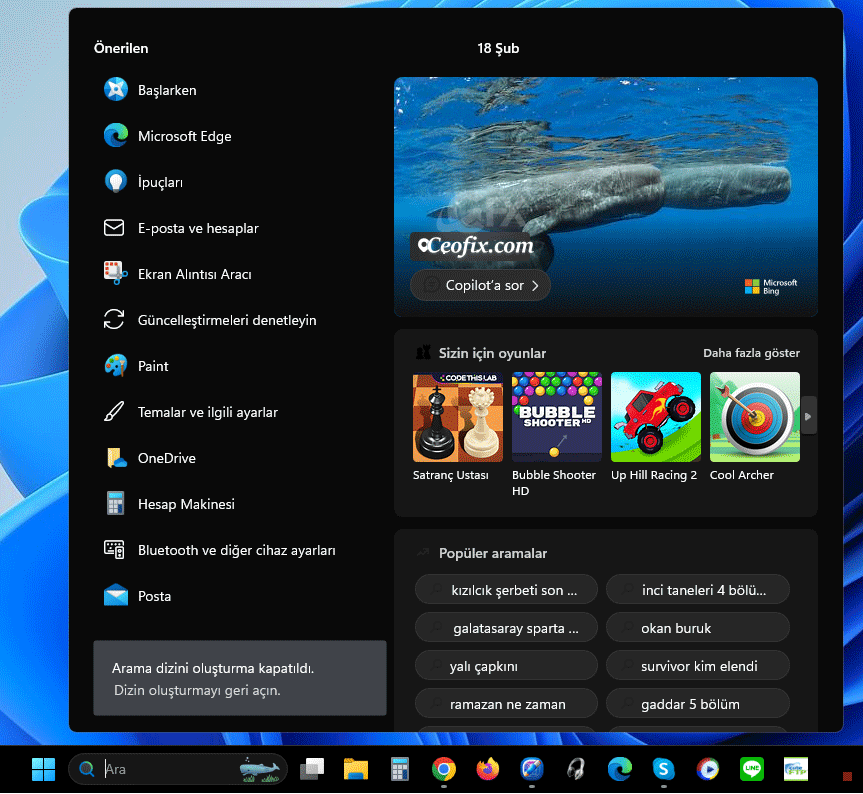Image resolution: width=863 pixels, height=794 pixels.
Task: Click the Temalar ve ilgili ayarlar label
Action: tap(207, 412)
